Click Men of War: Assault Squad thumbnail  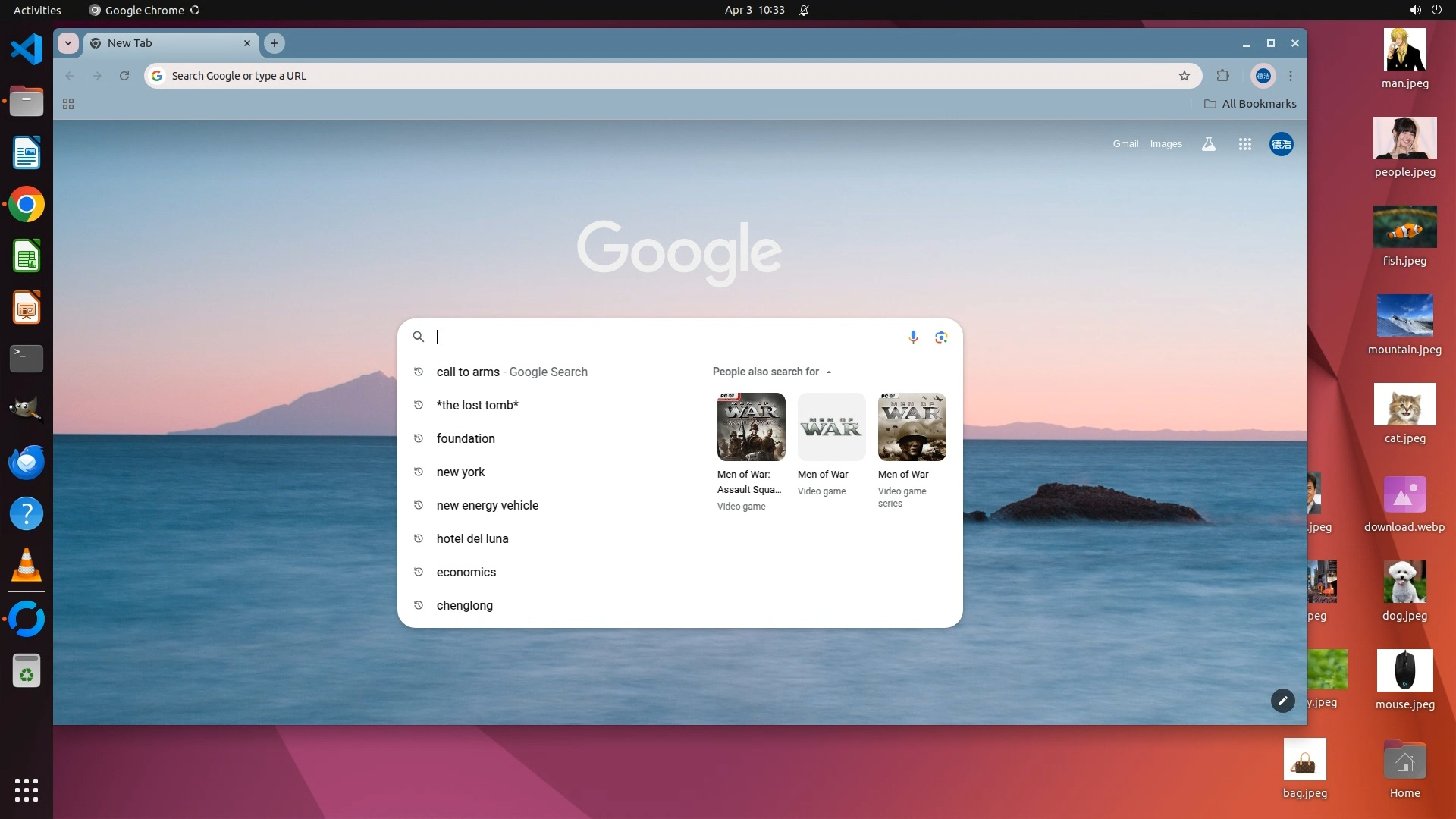(751, 427)
